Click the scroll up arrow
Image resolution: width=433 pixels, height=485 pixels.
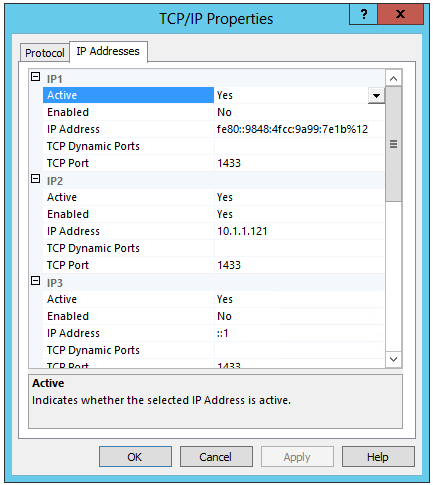tap(394, 79)
